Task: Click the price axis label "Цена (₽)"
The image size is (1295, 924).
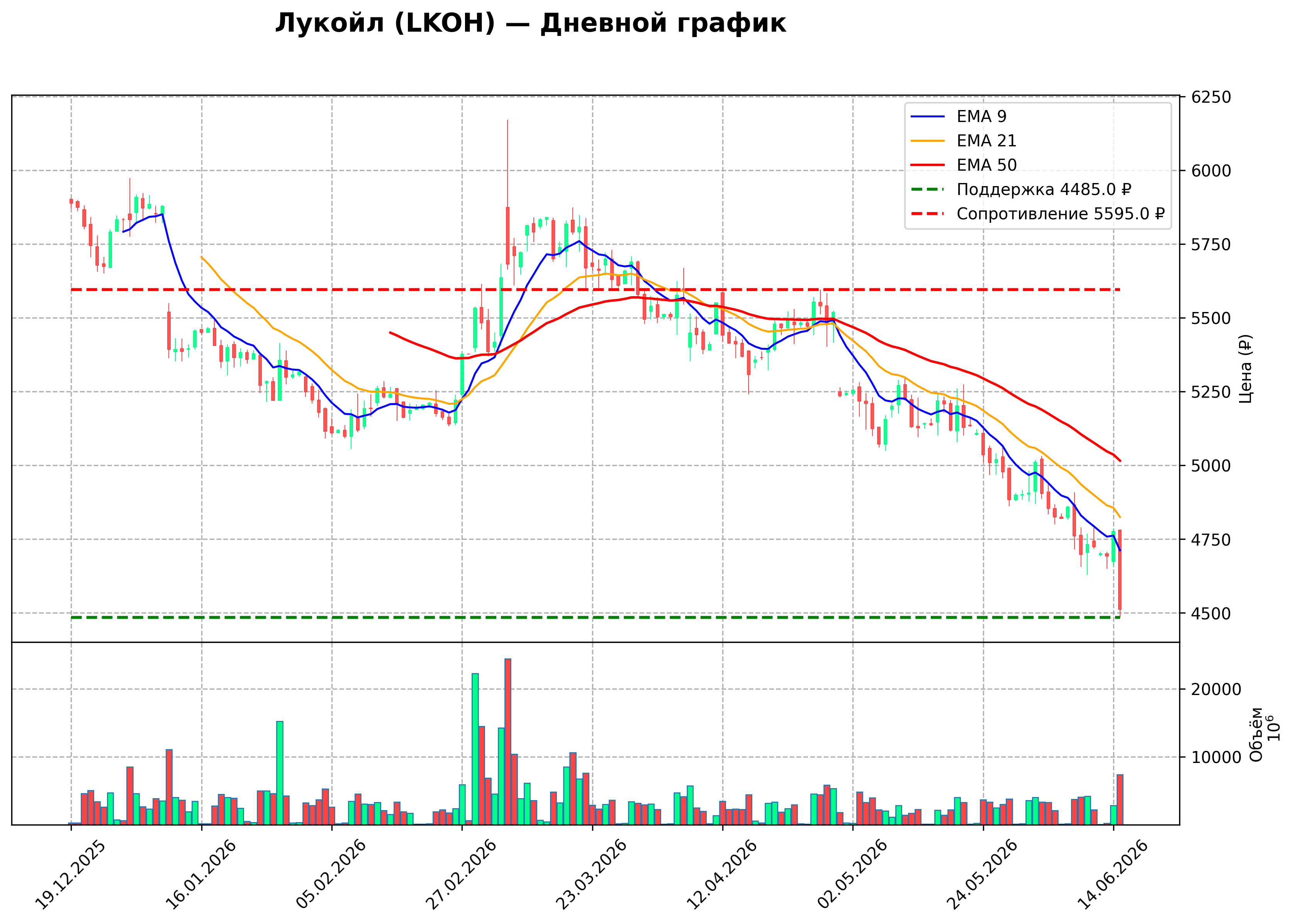Action: click(1246, 369)
